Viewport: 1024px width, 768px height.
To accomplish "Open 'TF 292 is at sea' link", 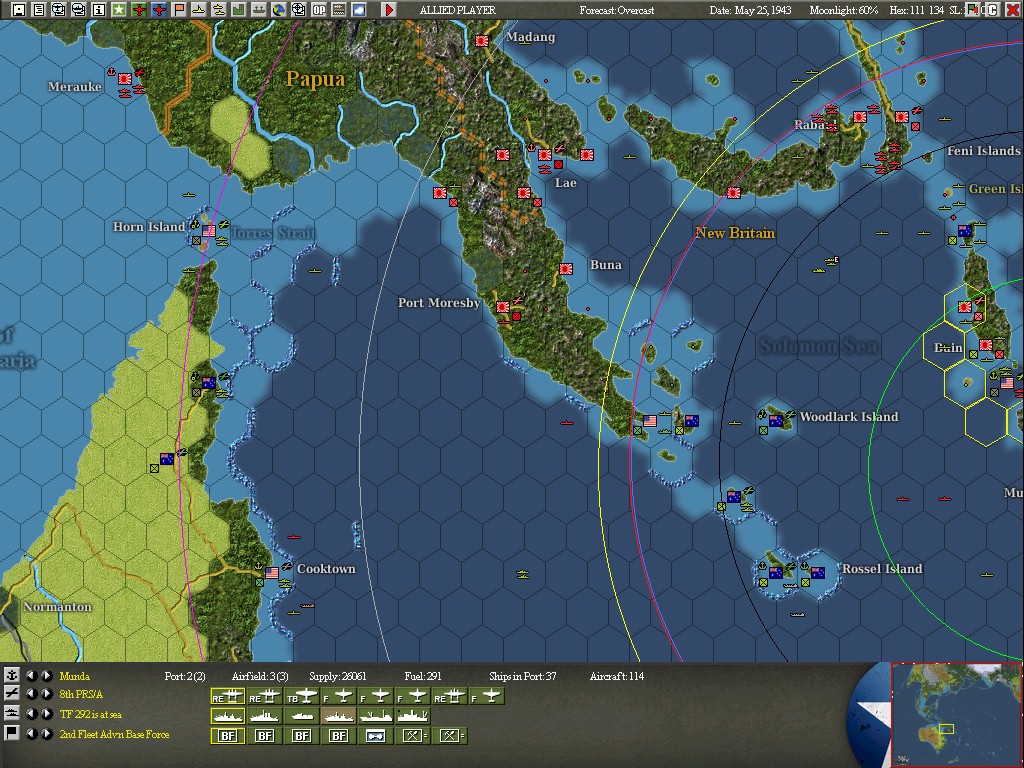I will (91, 714).
